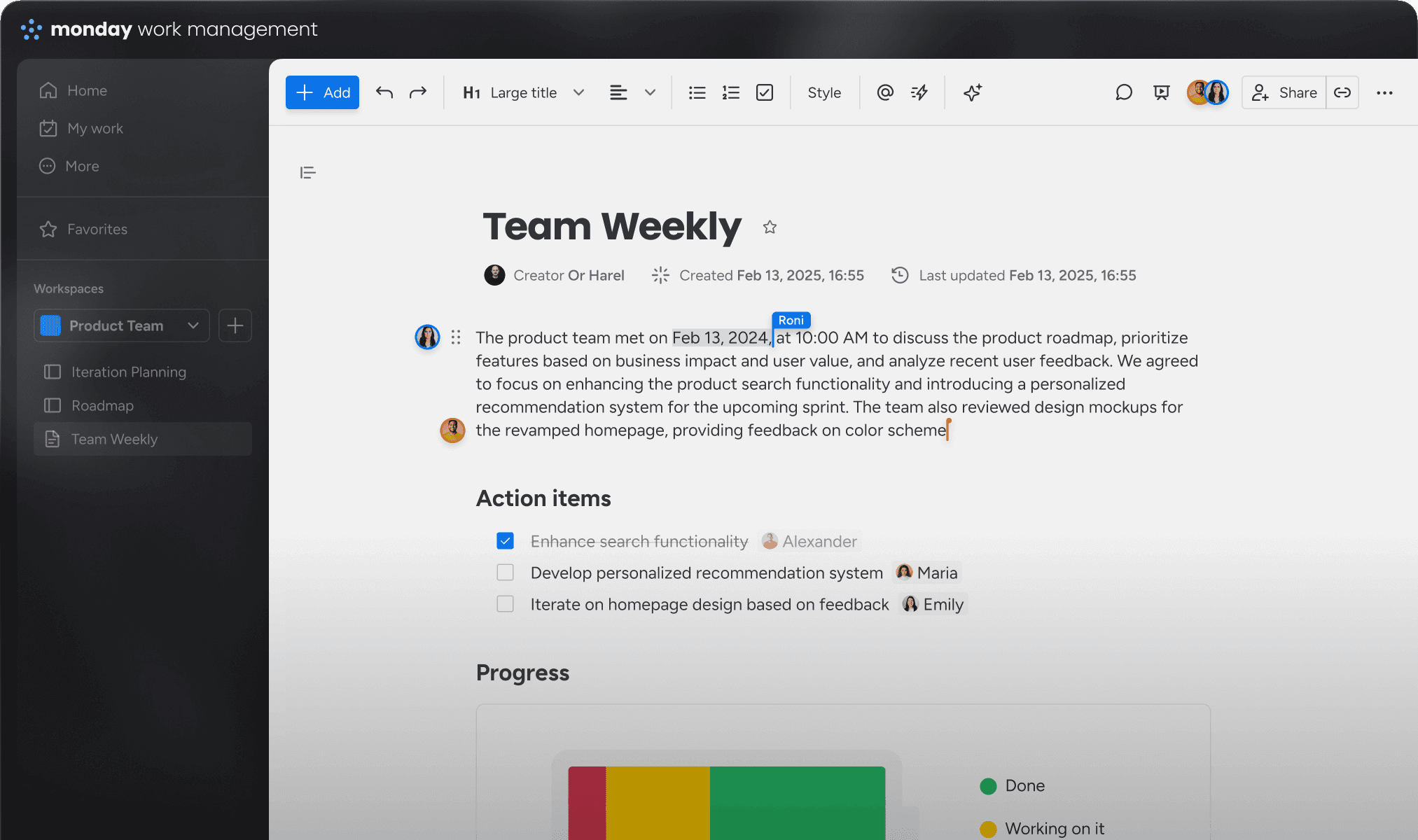Image resolution: width=1418 pixels, height=840 pixels.
Task: Insert a bulleted list
Action: click(697, 92)
